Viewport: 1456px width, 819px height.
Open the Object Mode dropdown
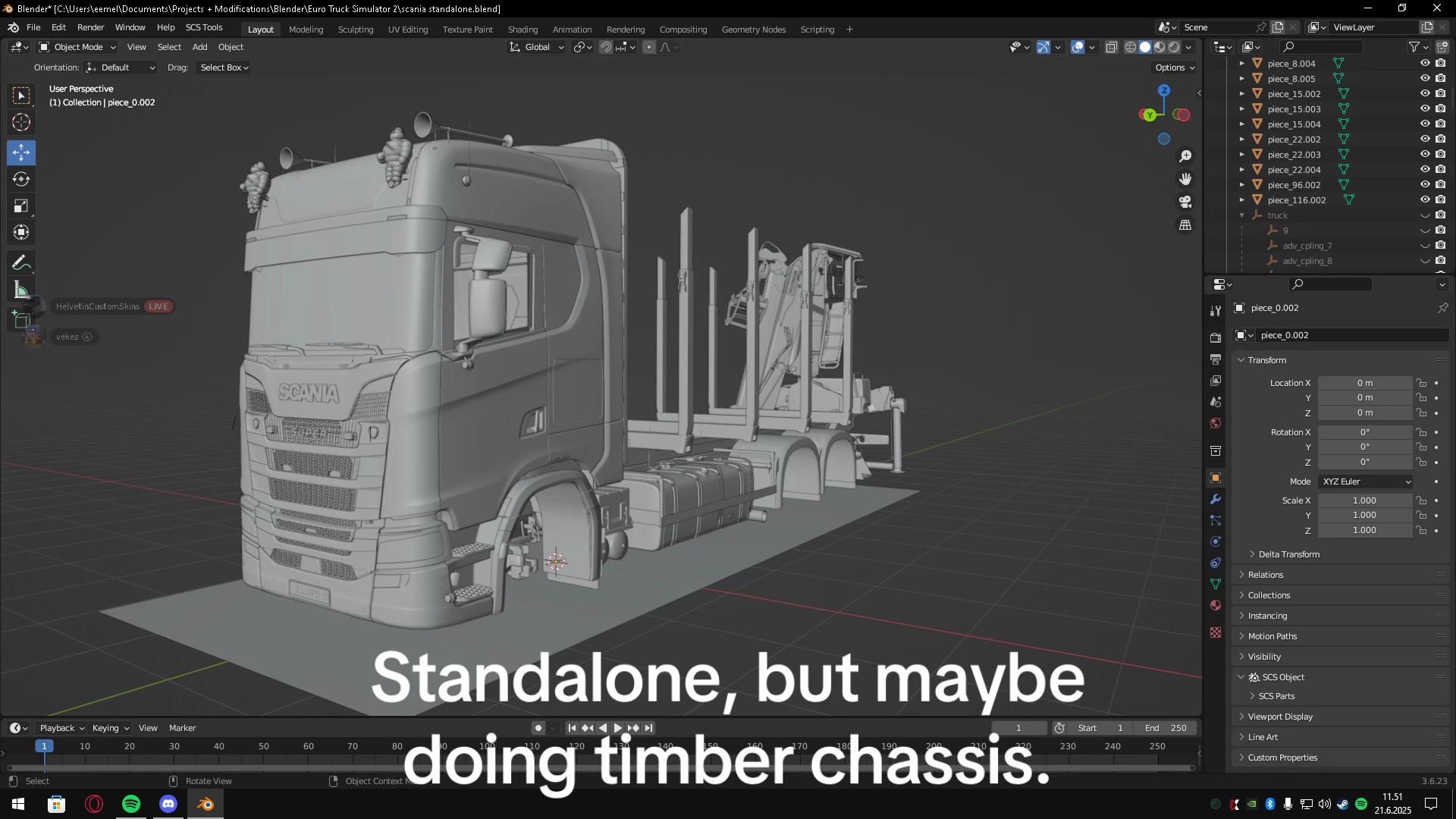tap(77, 47)
